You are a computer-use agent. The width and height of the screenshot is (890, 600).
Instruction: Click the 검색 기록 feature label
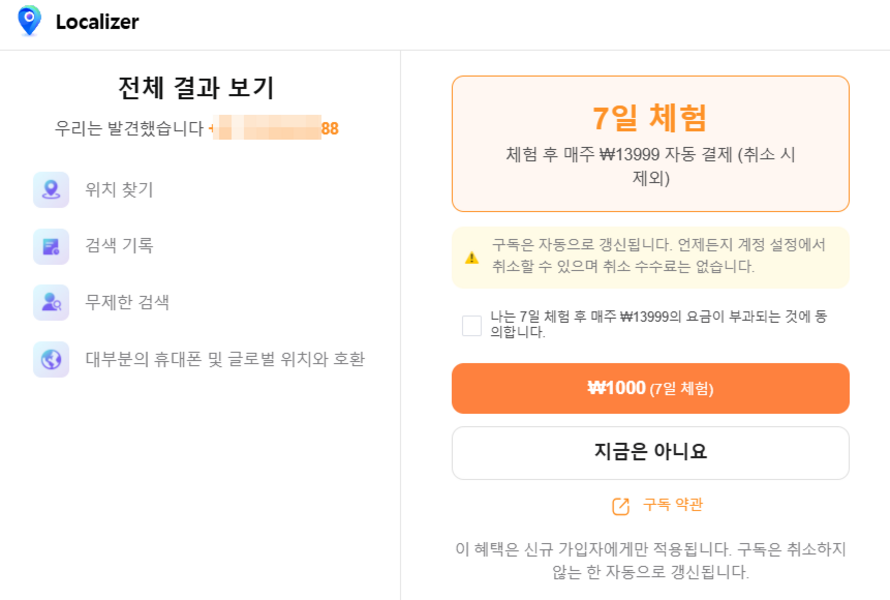119,245
